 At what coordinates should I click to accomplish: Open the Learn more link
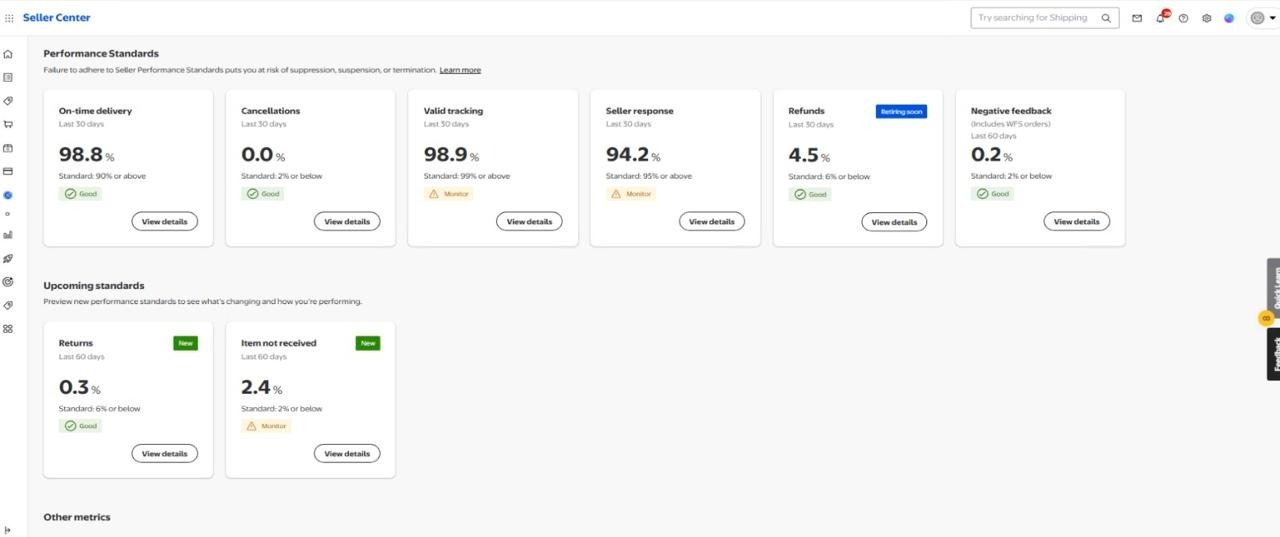point(460,70)
